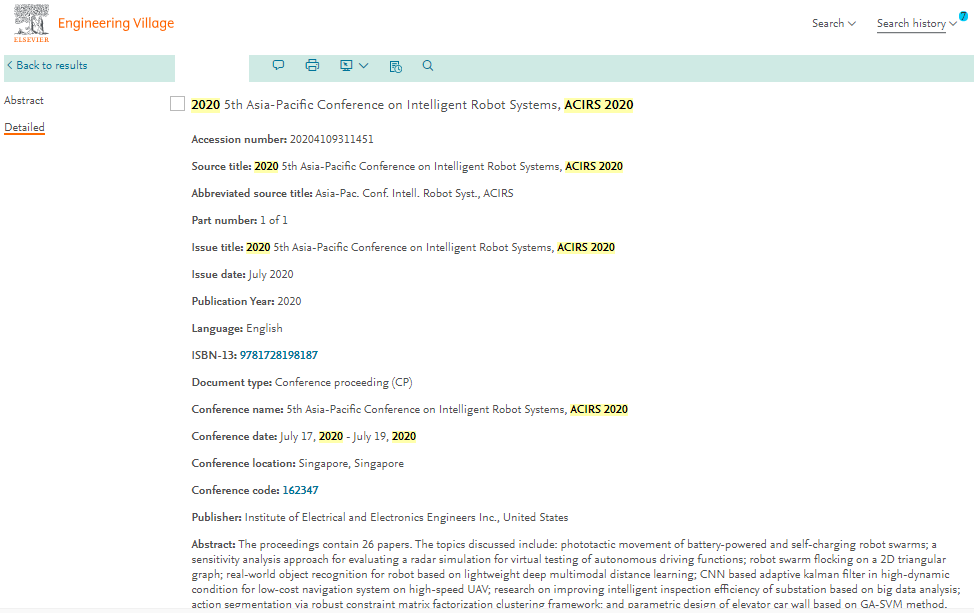
Task: Open the Search dropdown menu
Action: [834, 24]
